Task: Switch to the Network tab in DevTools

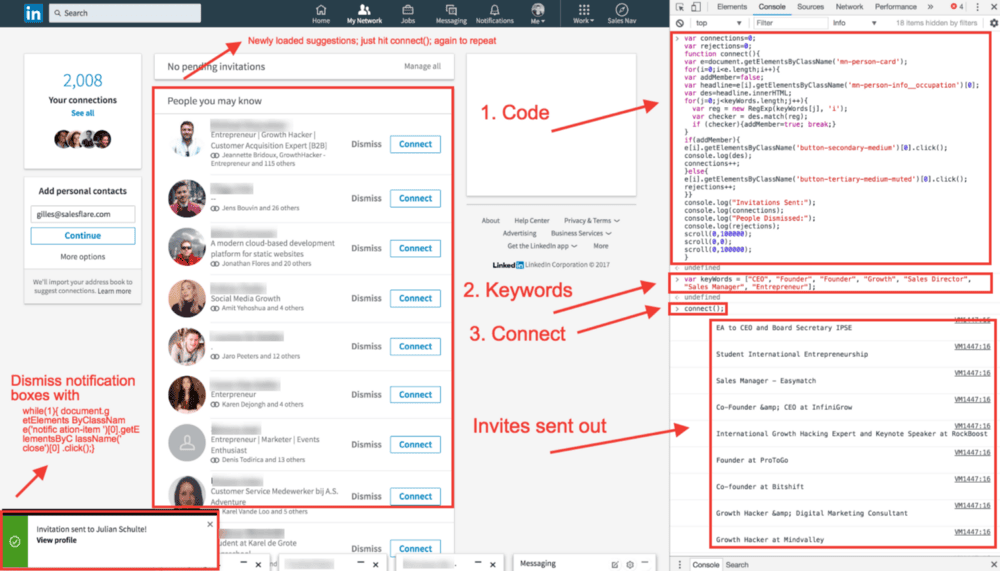Action: point(849,7)
